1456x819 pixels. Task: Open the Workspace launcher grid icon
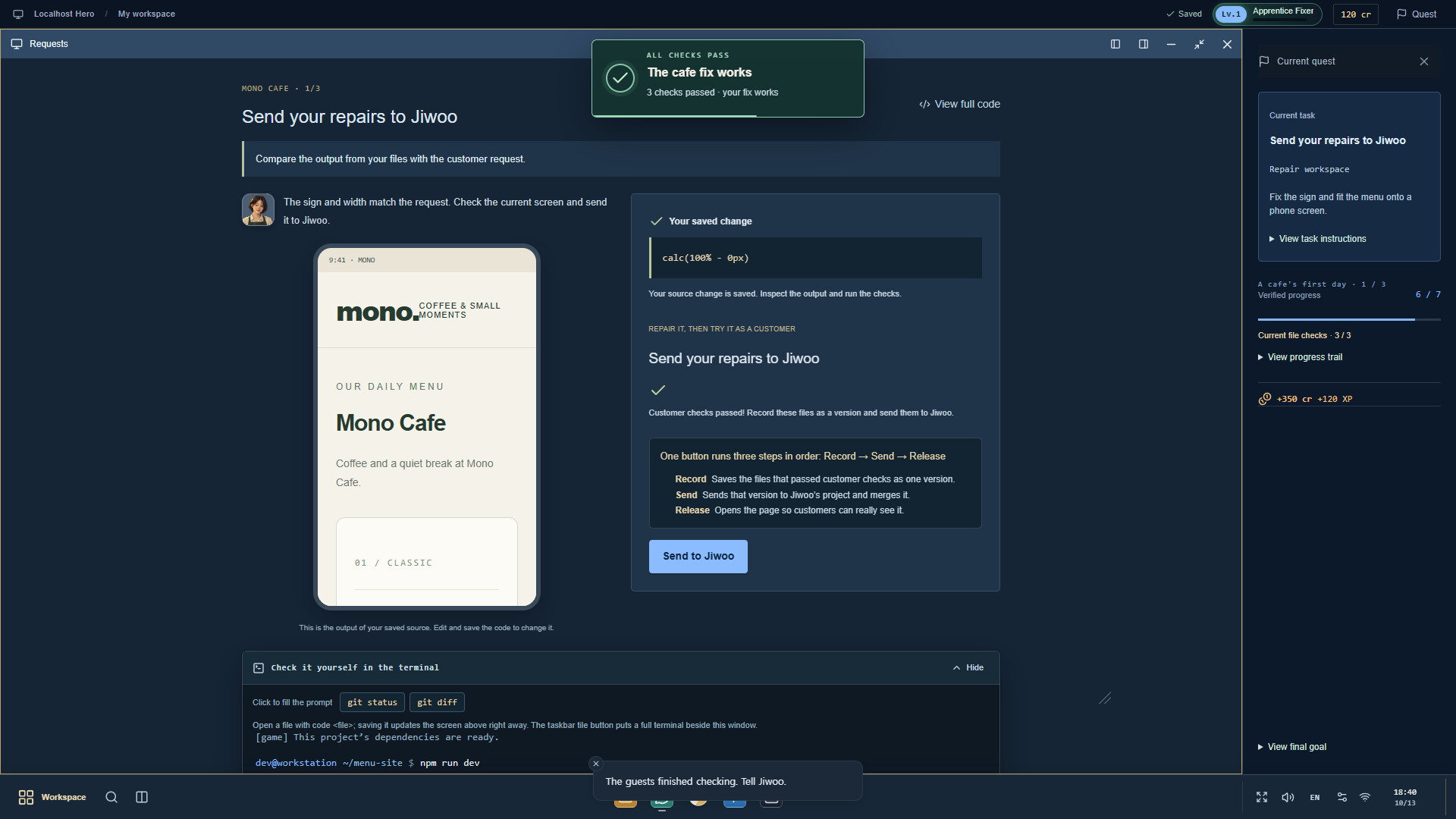[x=26, y=797]
